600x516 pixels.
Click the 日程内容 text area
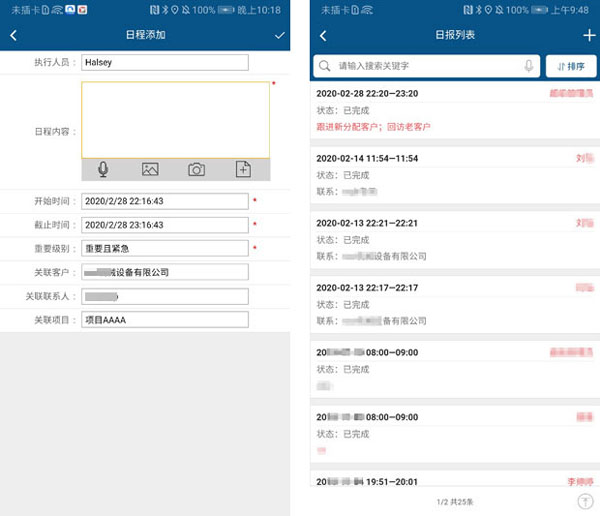coord(175,118)
